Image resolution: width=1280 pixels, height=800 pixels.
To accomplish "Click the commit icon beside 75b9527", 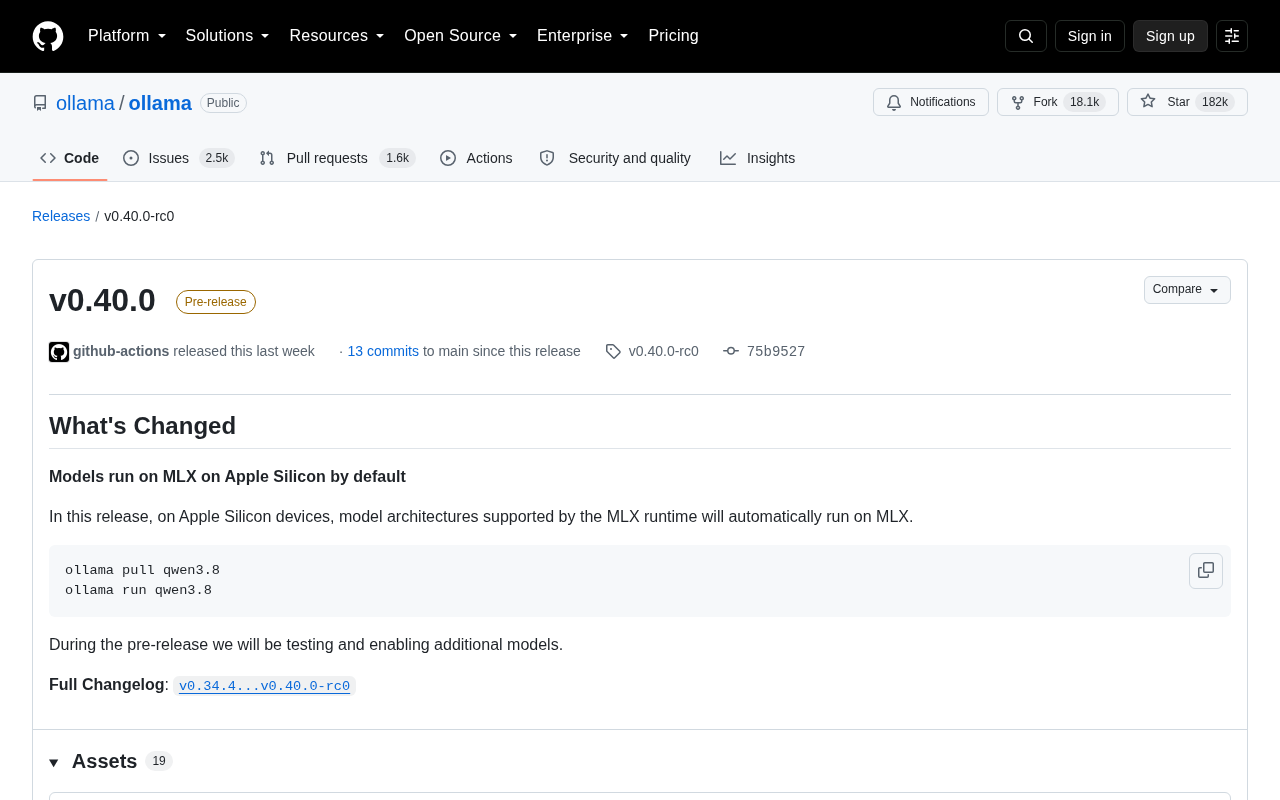I will pyautogui.click(x=731, y=351).
